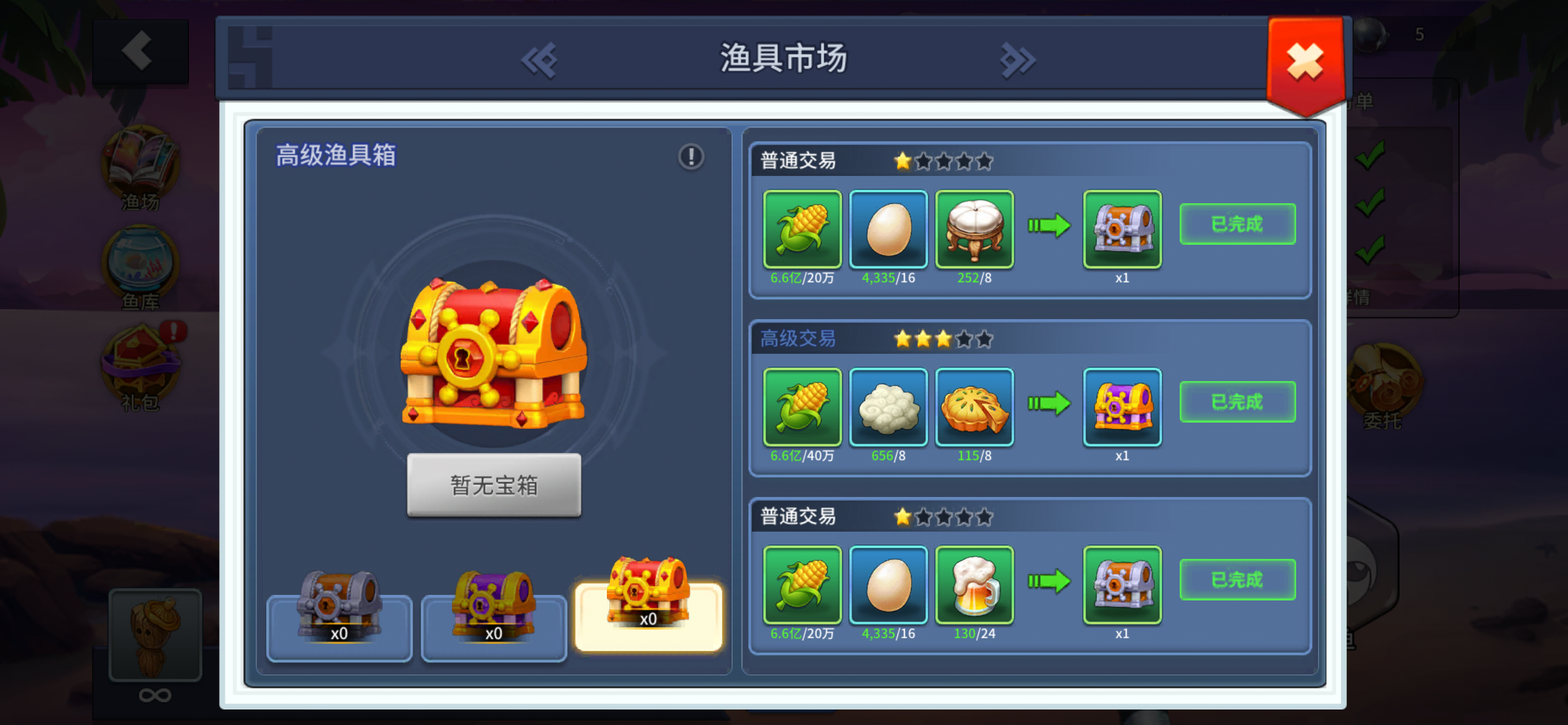Viewport: 1568px width, 725px height.
Task: Click the 暂无宝箱 button
Action: 494,485
